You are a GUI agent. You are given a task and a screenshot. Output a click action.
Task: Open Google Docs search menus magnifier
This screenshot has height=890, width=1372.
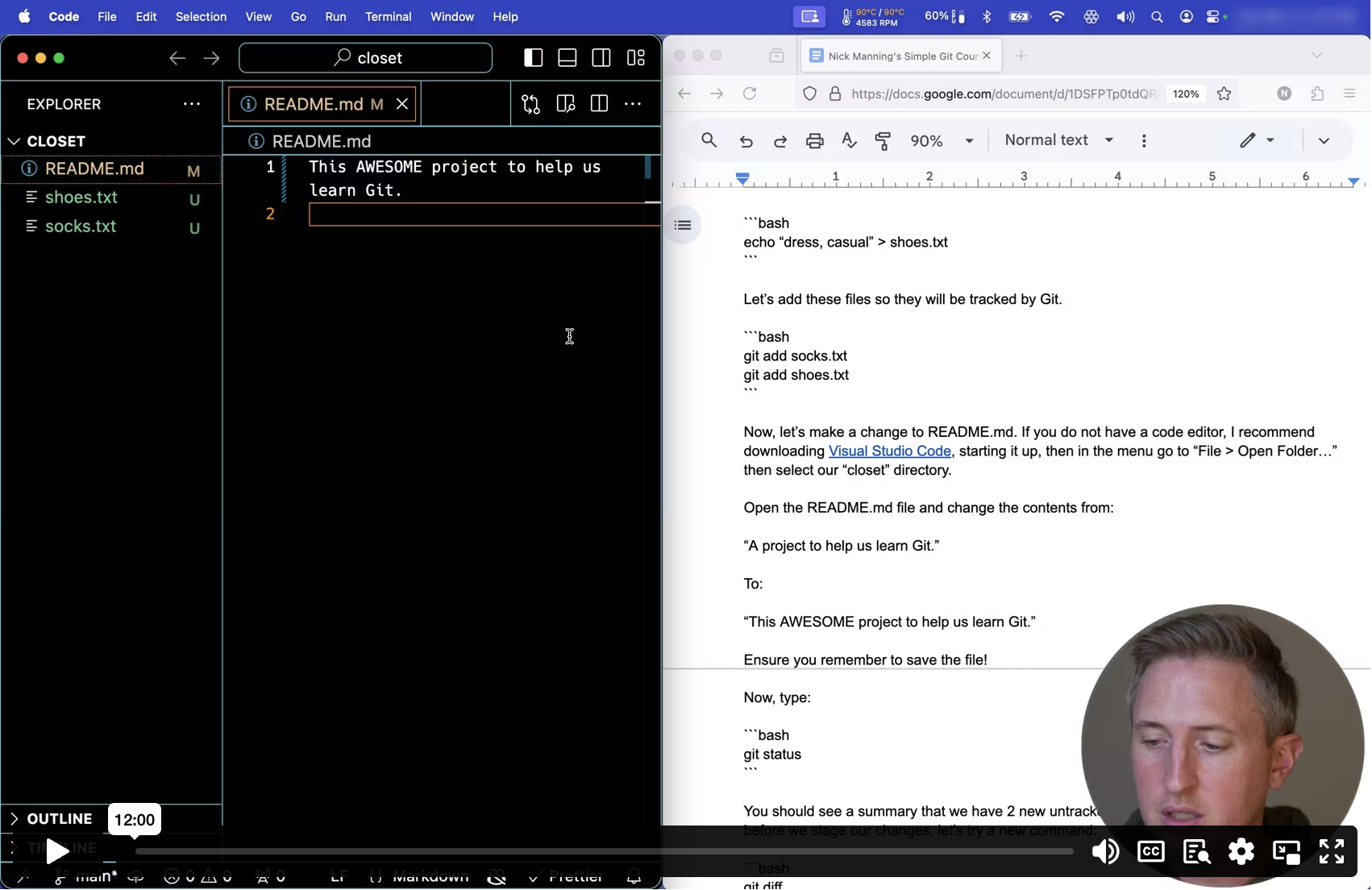click(709, 140)
